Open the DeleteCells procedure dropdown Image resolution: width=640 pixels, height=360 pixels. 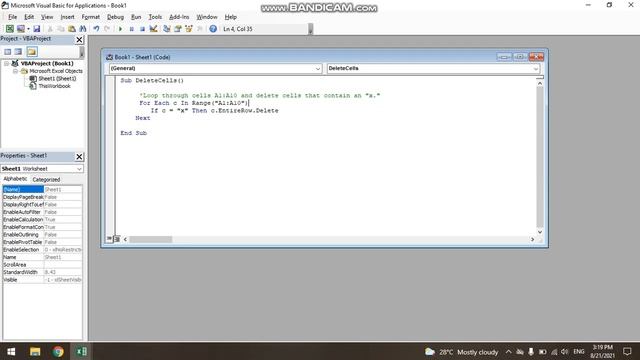pos(536,69)
